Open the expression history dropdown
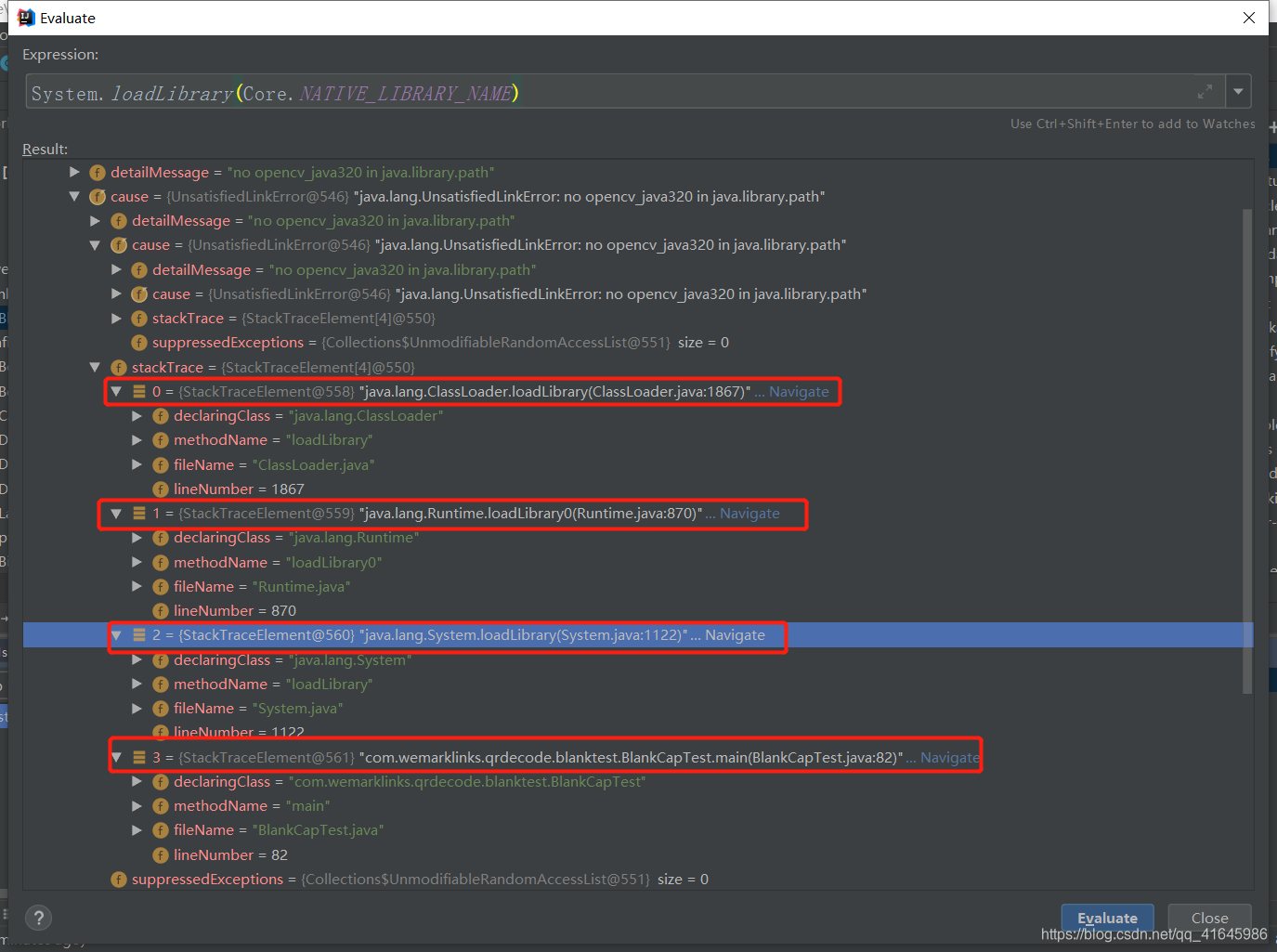This screenshot has width=1277, height=952. point(1239,90)
